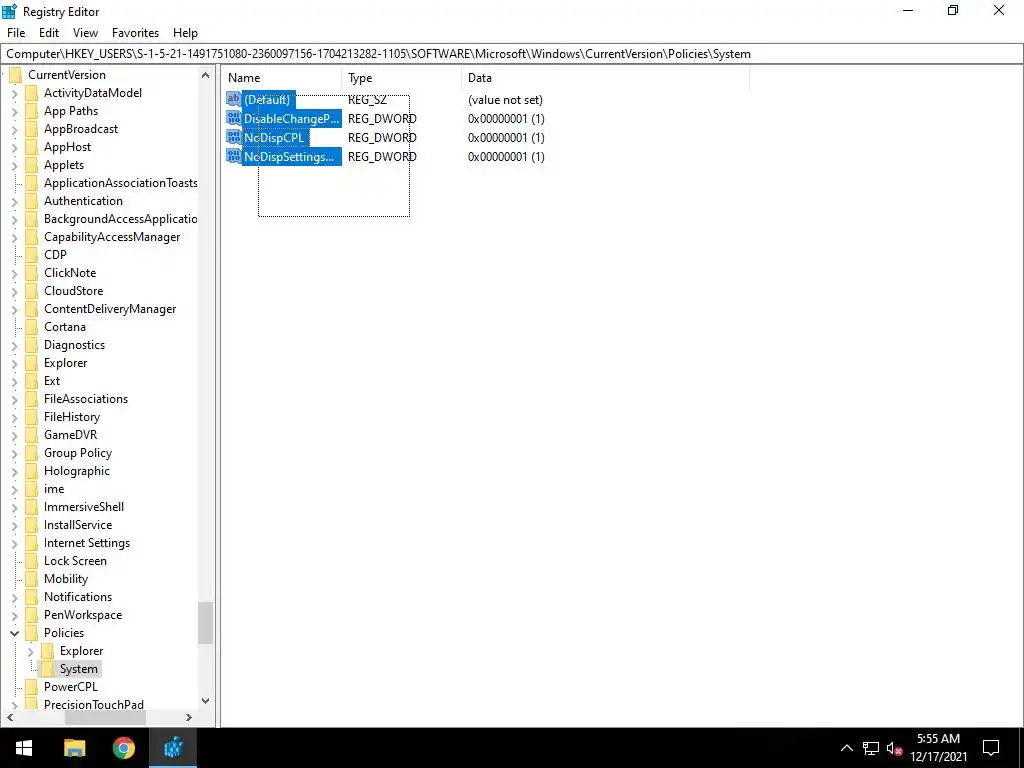Image resolution: width=1024 pixels, height=768 pixels.
Task: Open the Favorites menu
Action: (x=135, y=33)
